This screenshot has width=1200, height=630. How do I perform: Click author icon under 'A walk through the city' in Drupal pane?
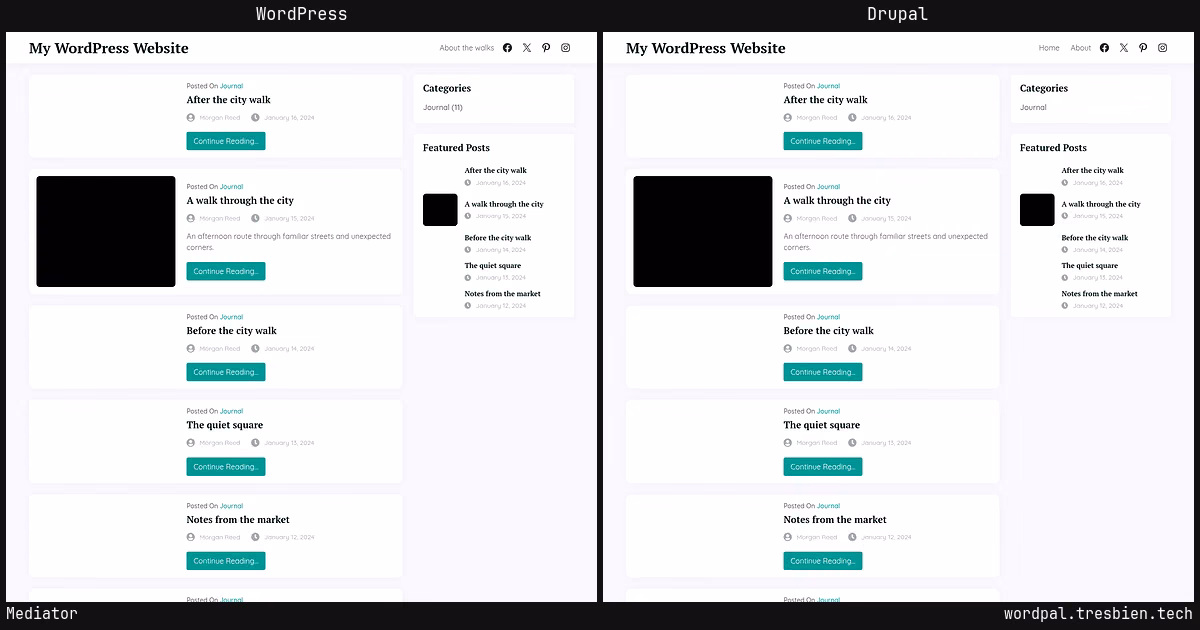tap(788, 218)
